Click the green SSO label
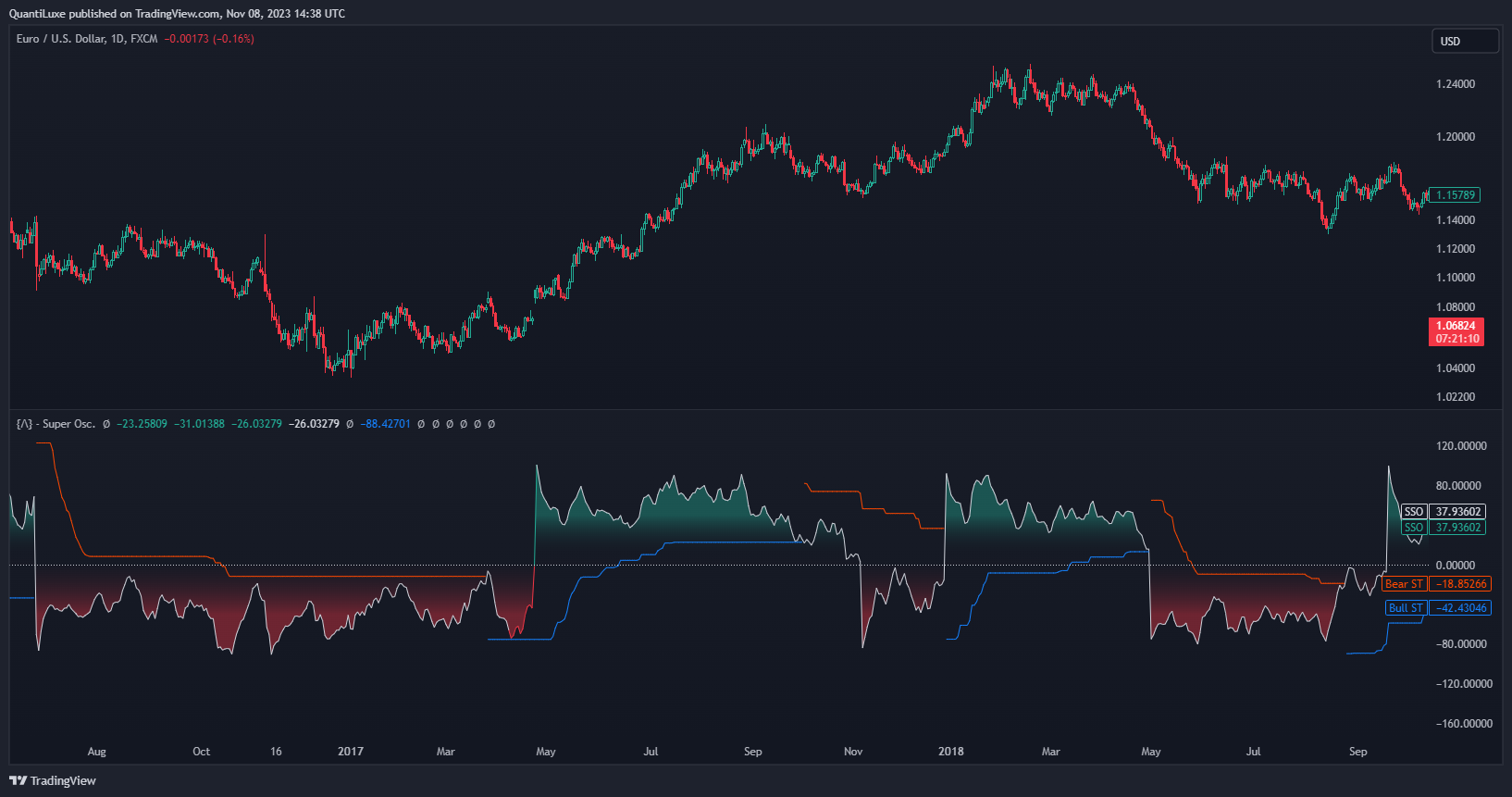This screenshot has width=1512, height=797. (1414, 528)
